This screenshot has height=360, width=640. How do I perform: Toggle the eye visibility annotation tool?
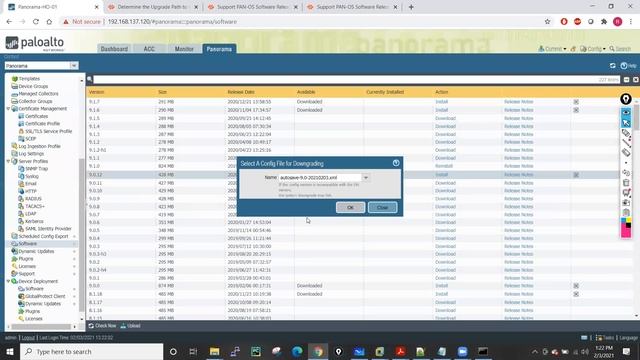click(626, 112)
